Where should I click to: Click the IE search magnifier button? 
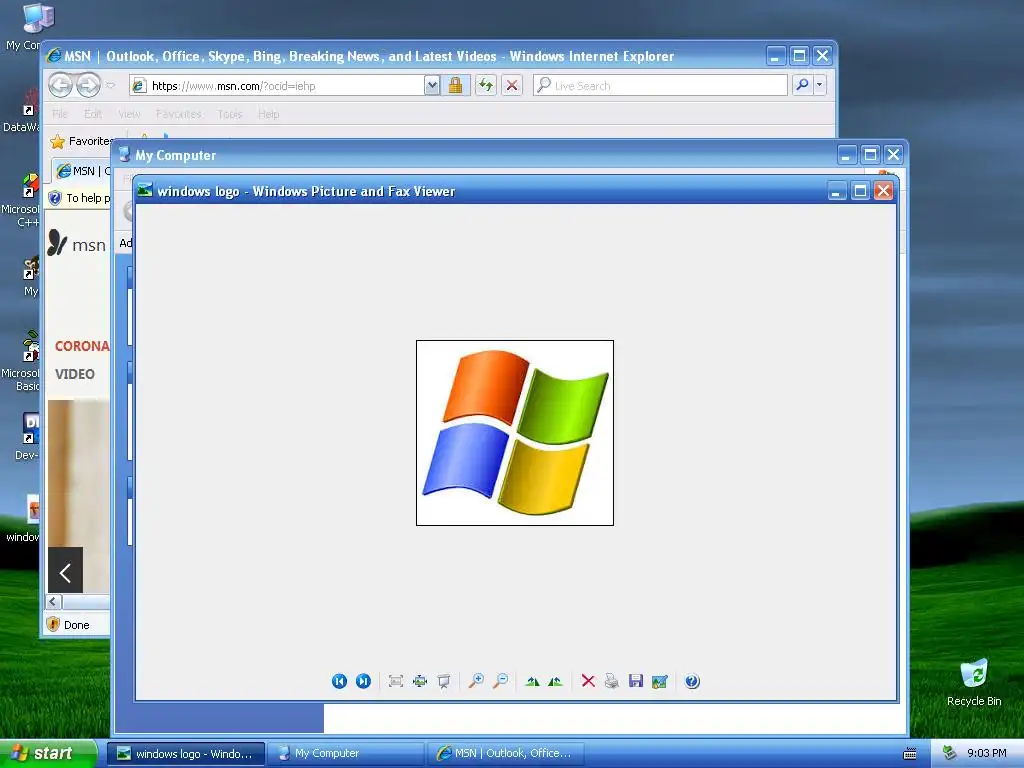click(802, 85)
